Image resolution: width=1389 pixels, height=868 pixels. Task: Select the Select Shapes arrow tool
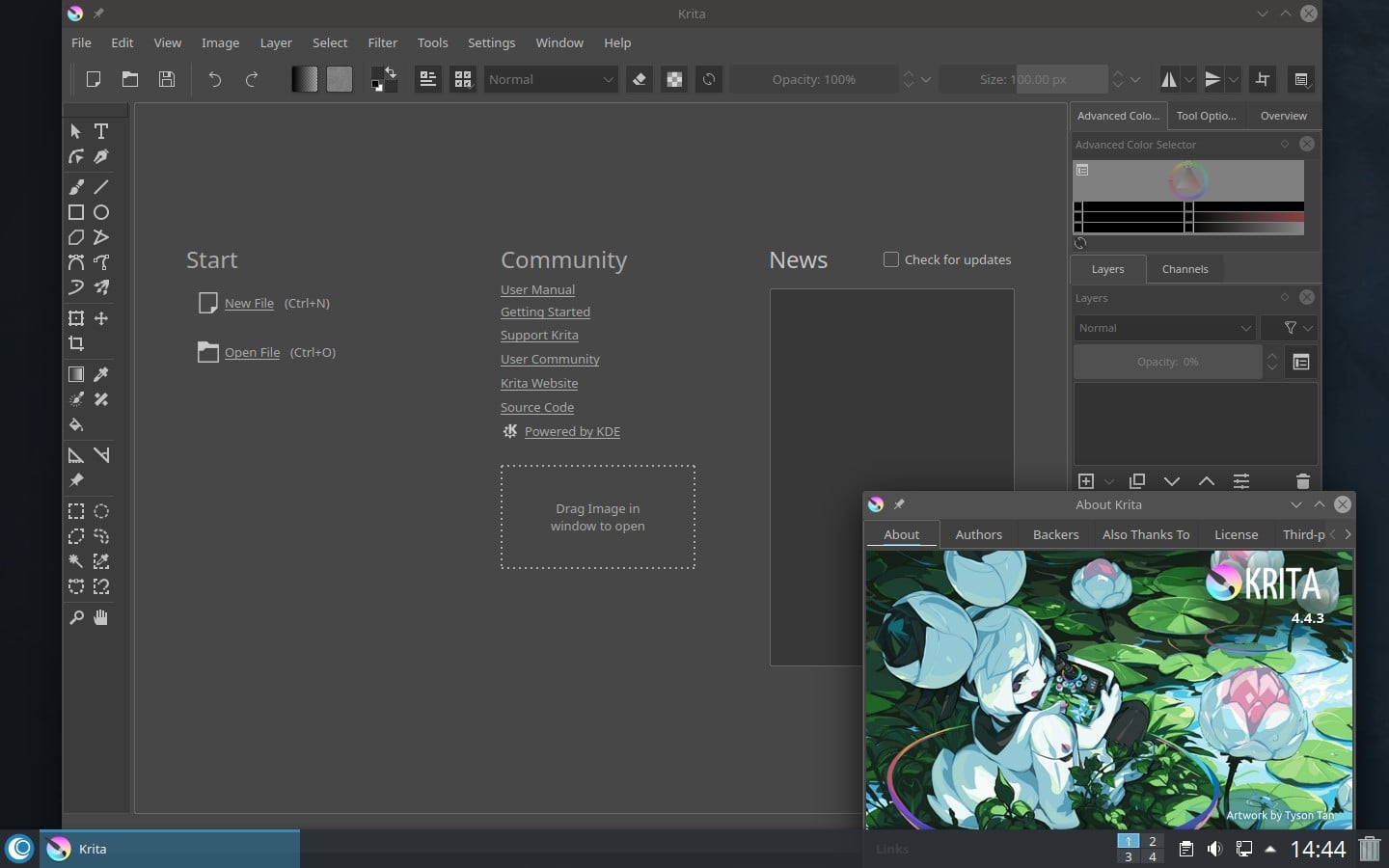point(76,131)
